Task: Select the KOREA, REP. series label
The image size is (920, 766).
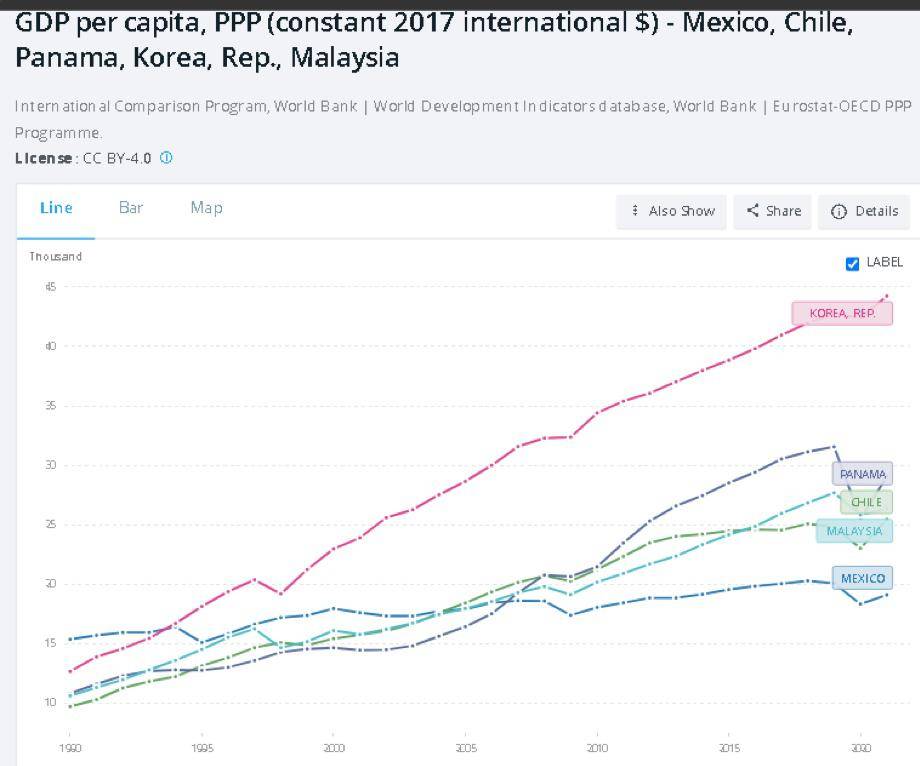Action: pos(843,313)
